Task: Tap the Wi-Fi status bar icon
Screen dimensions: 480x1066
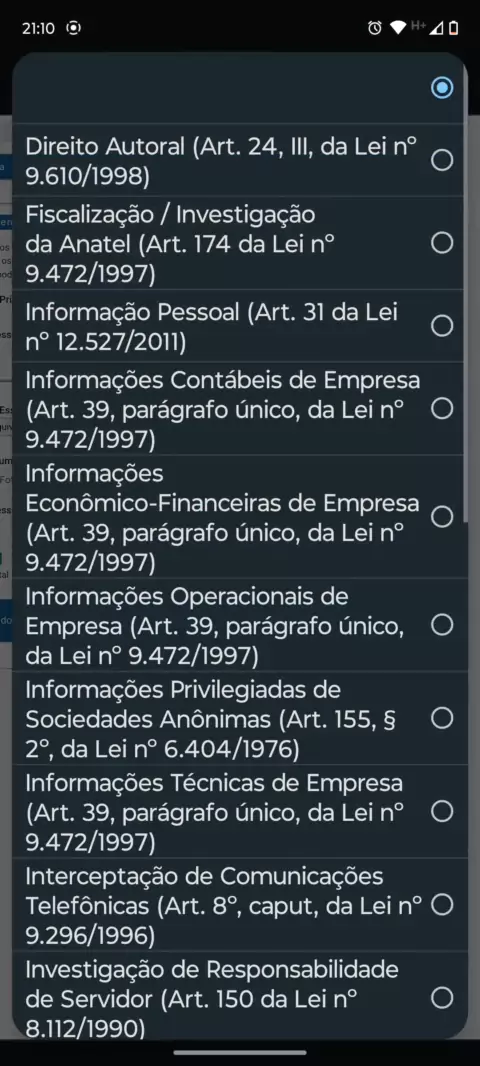Action: [x=398, y=28]
